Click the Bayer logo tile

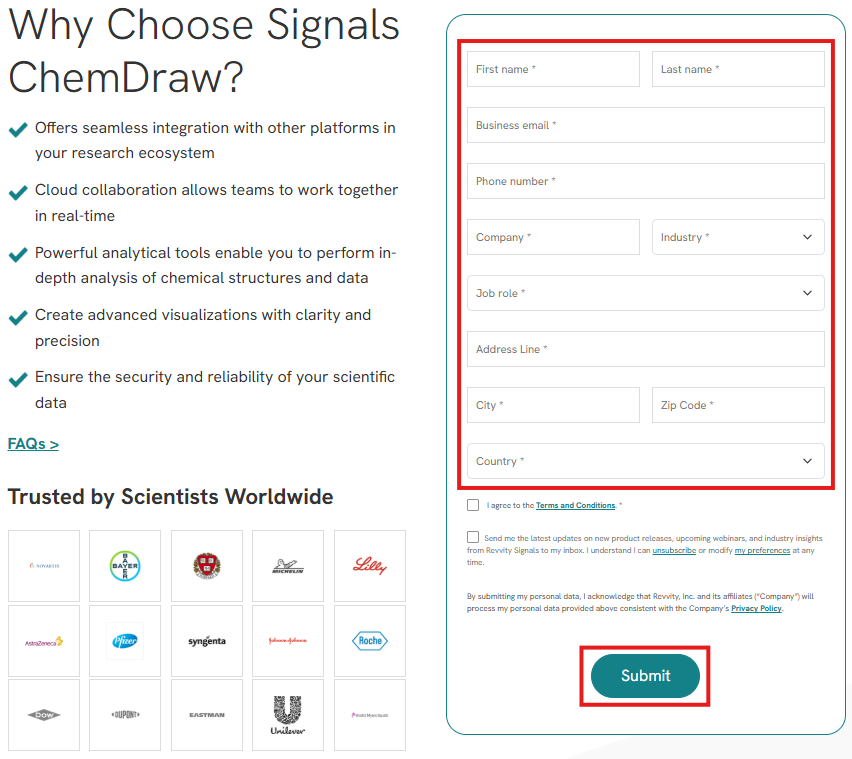[x=125, y=566]
